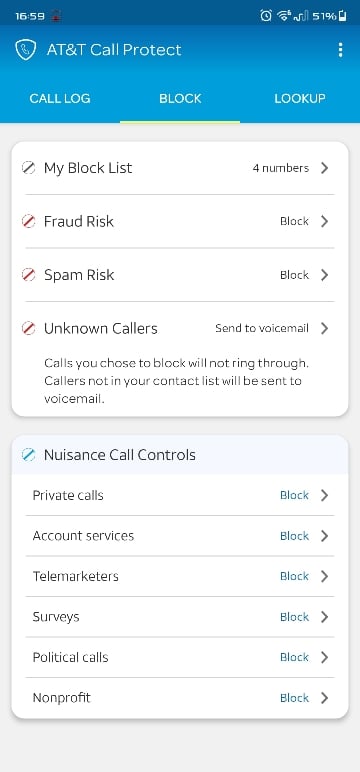Open Account services Block setting
The image size is (360, 772).
295,536
